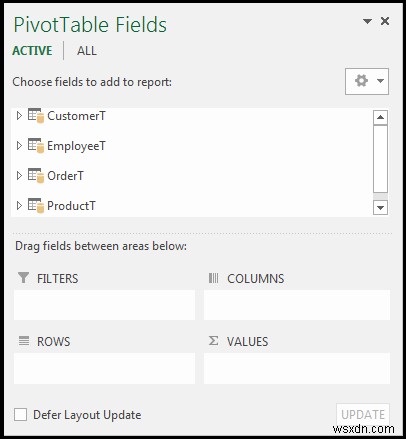Viewport: 406px width, 439px height.
Task: Open the gear Tools layout menu
Action: [367, 81]
